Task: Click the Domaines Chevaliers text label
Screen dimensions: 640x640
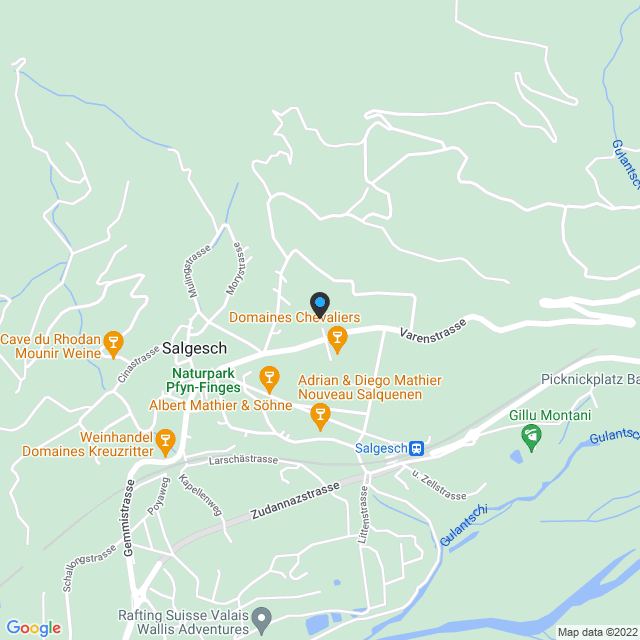Action: (295, 317)
